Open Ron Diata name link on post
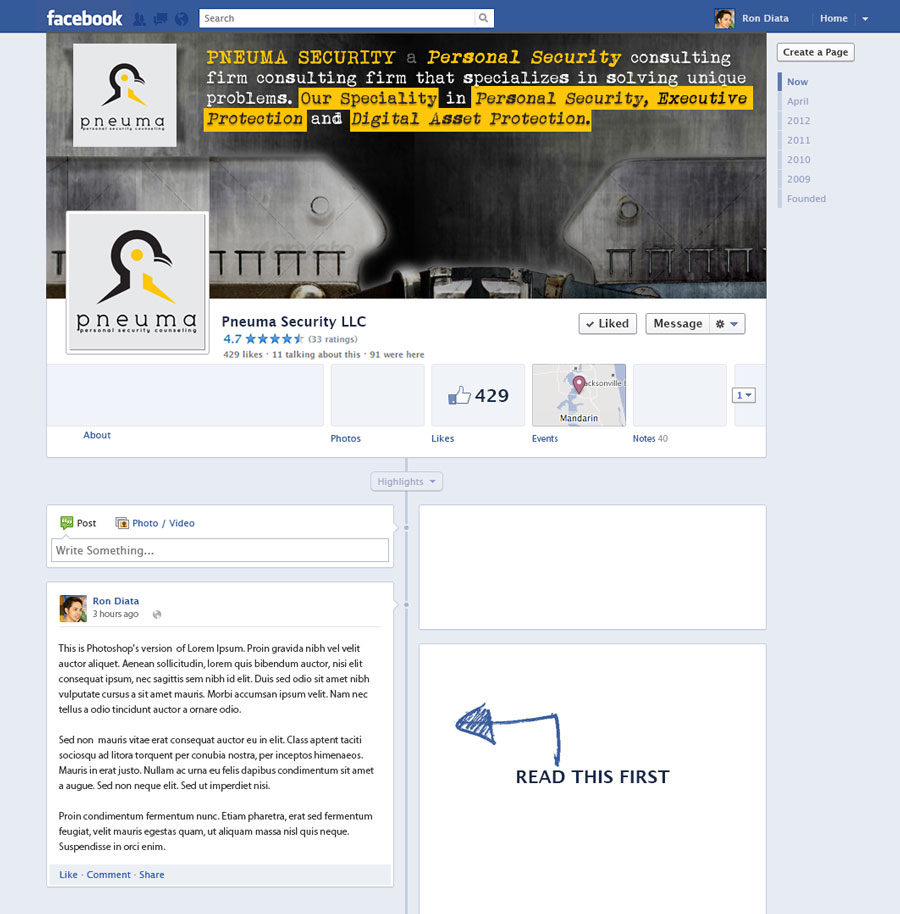The width and height of the screenshot is (900, 914). coord(115,601)
